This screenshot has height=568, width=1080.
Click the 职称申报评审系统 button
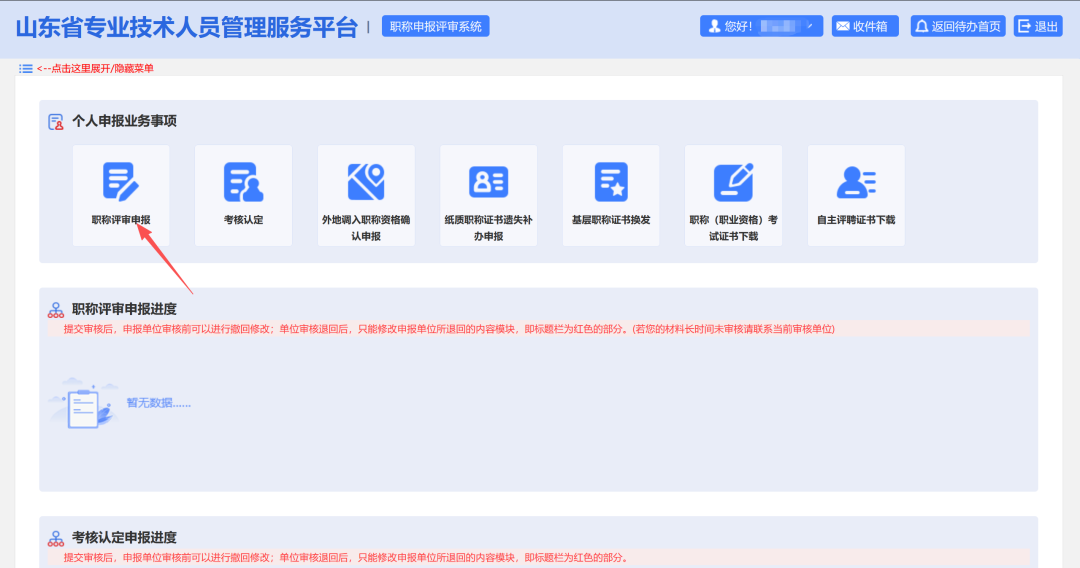point(435,26)
